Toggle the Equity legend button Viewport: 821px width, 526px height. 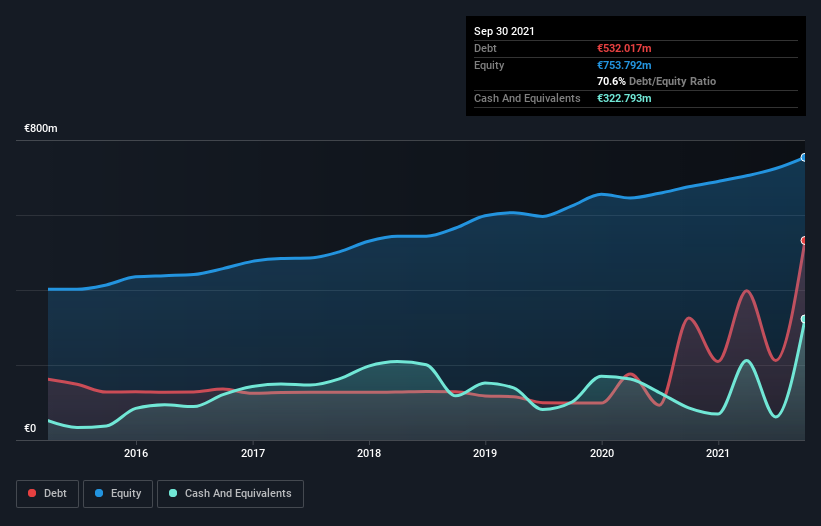[x=118, y=494]
